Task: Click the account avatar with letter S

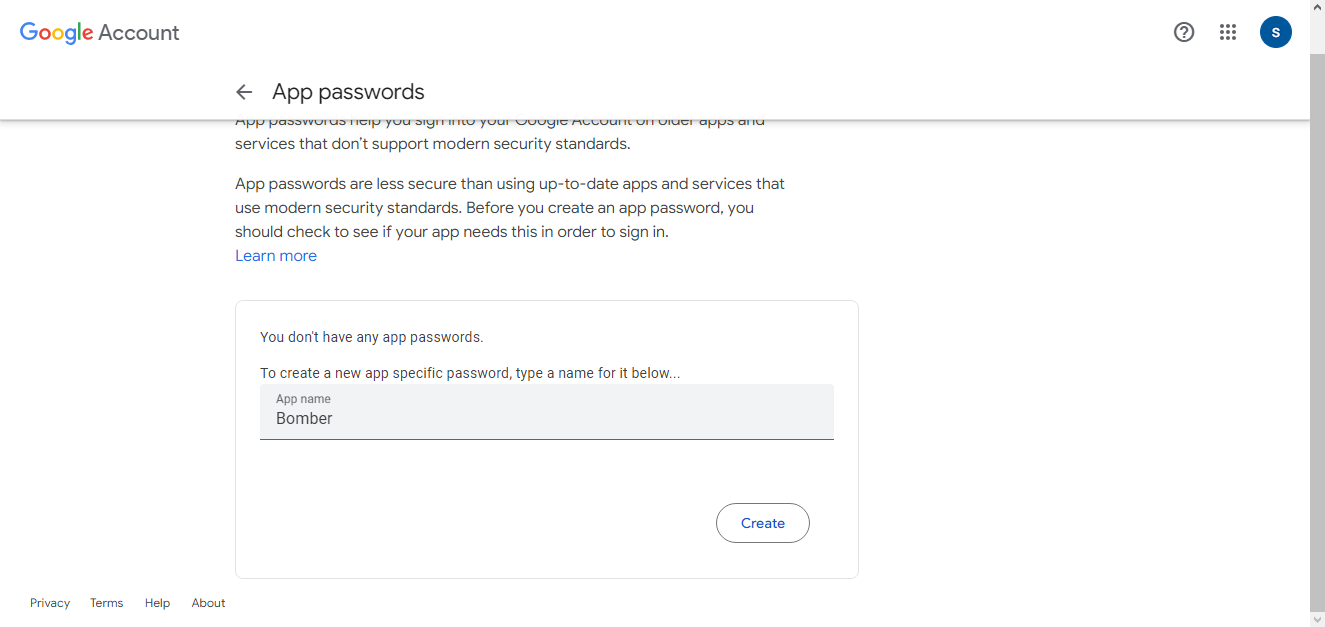Action: (1275, 32)
